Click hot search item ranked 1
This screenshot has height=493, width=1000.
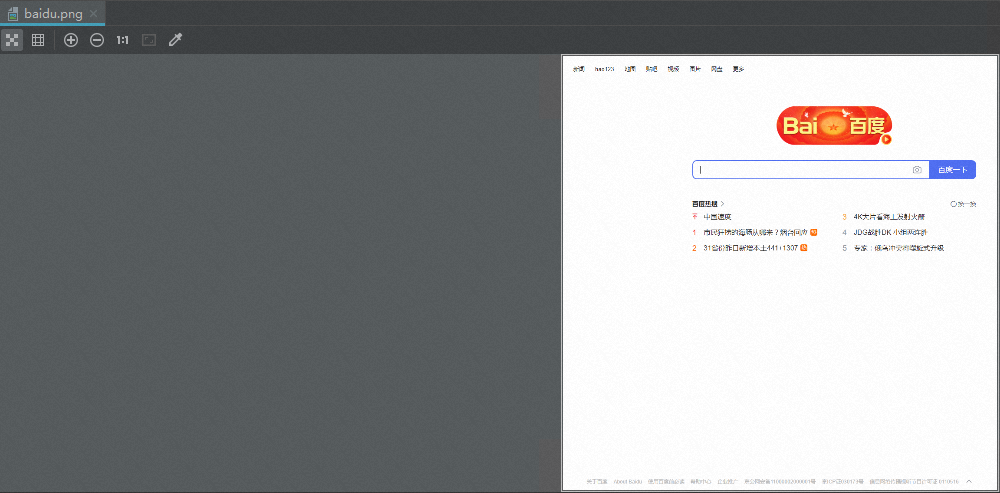click(x=755, y=233)
